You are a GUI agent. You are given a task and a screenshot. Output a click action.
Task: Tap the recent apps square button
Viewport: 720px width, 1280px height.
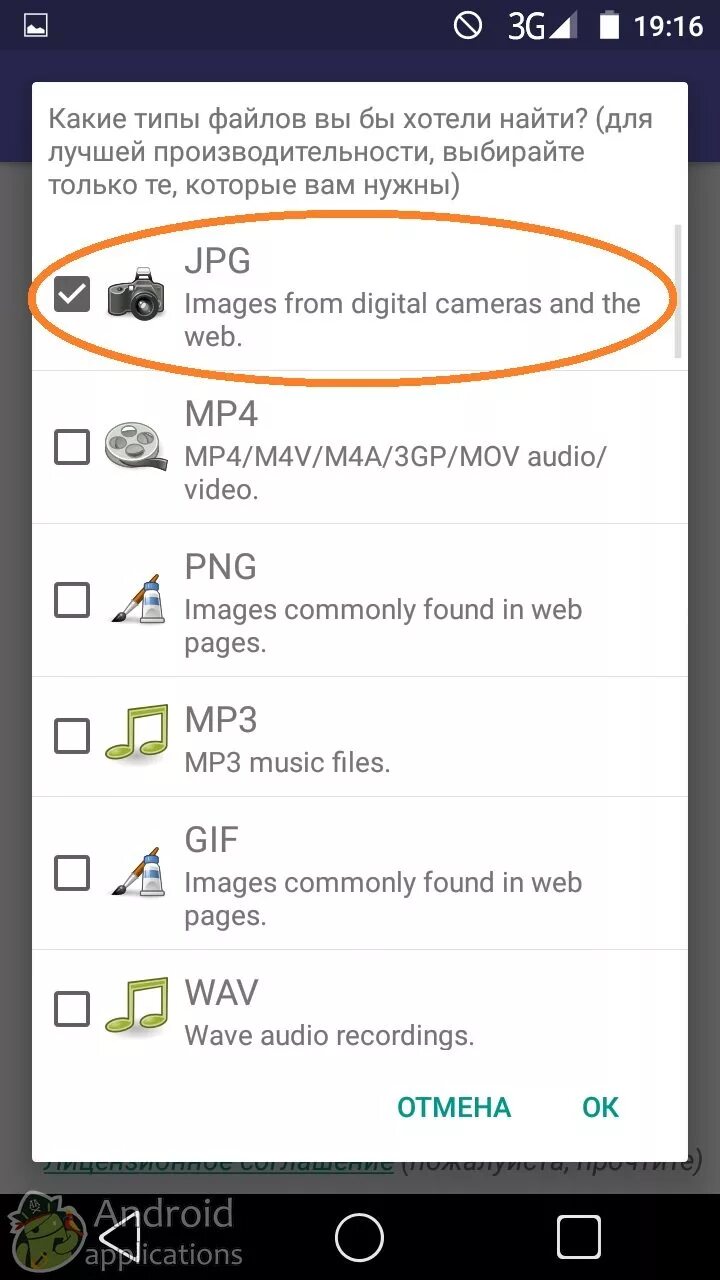click(579, 1238)
